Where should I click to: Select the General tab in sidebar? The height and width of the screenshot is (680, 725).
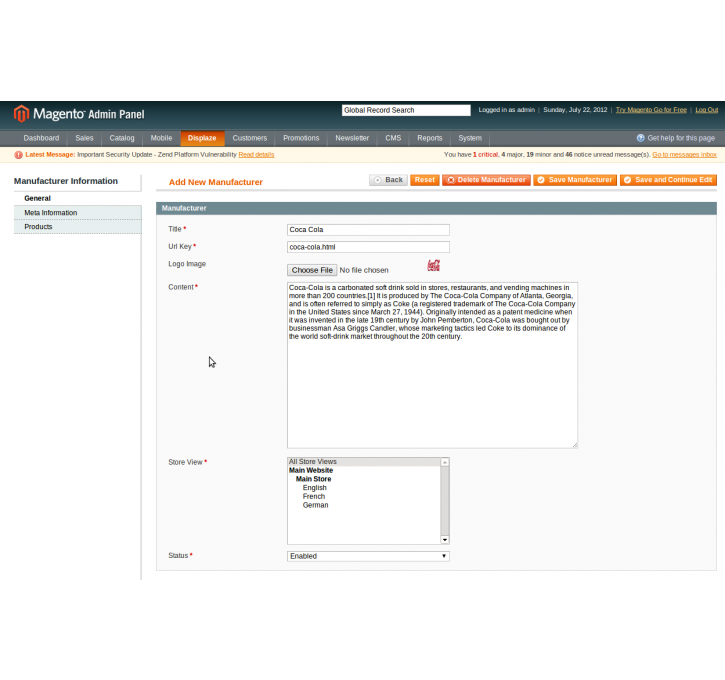(x=78, y=198)
